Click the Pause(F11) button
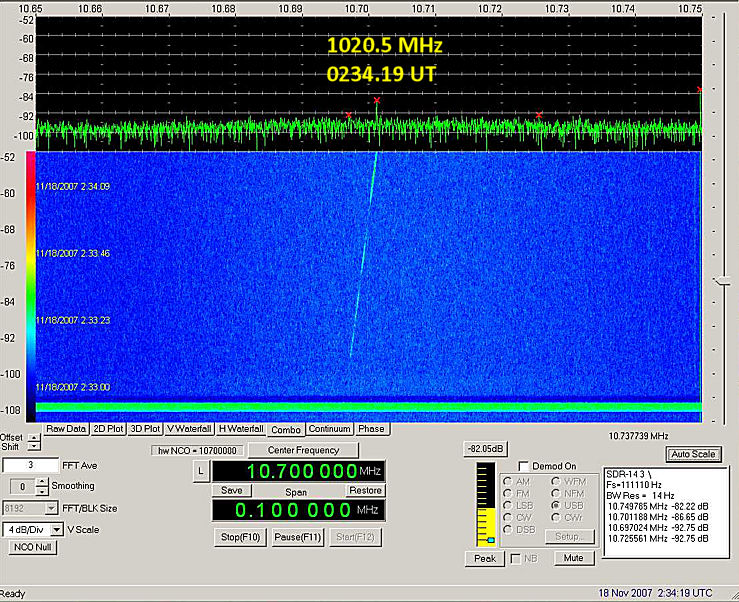This screenshot has width=739, height=602. coord(298,537)
